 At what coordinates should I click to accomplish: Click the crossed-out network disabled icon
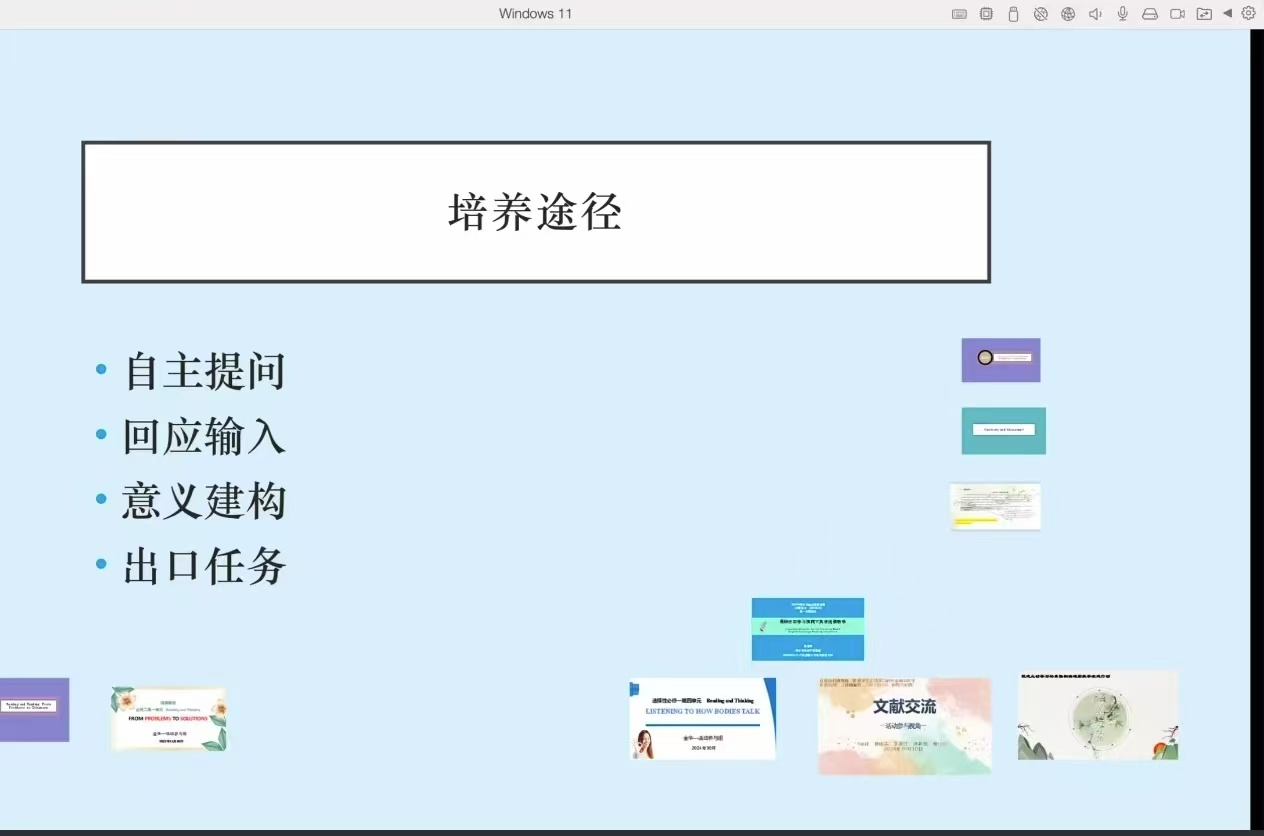pyautogui.click(x=1040, y=14)
